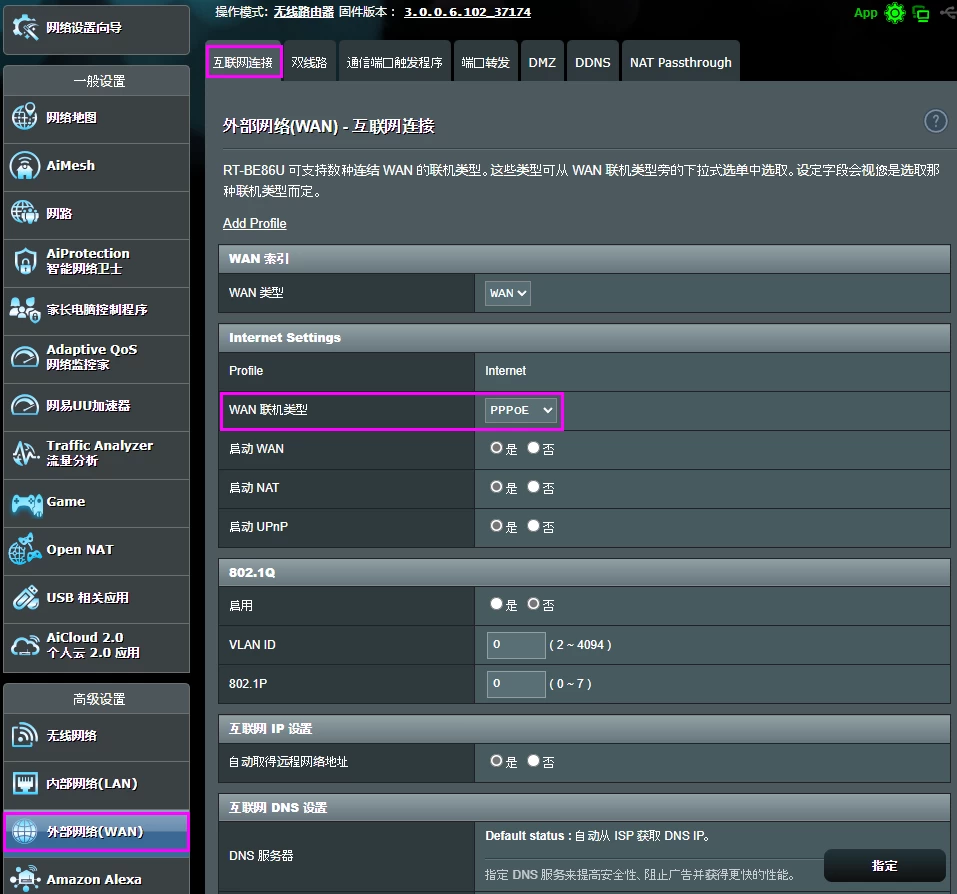Open the WAN 联机类型 PPPoE dropdown

(x=520, y=409)
